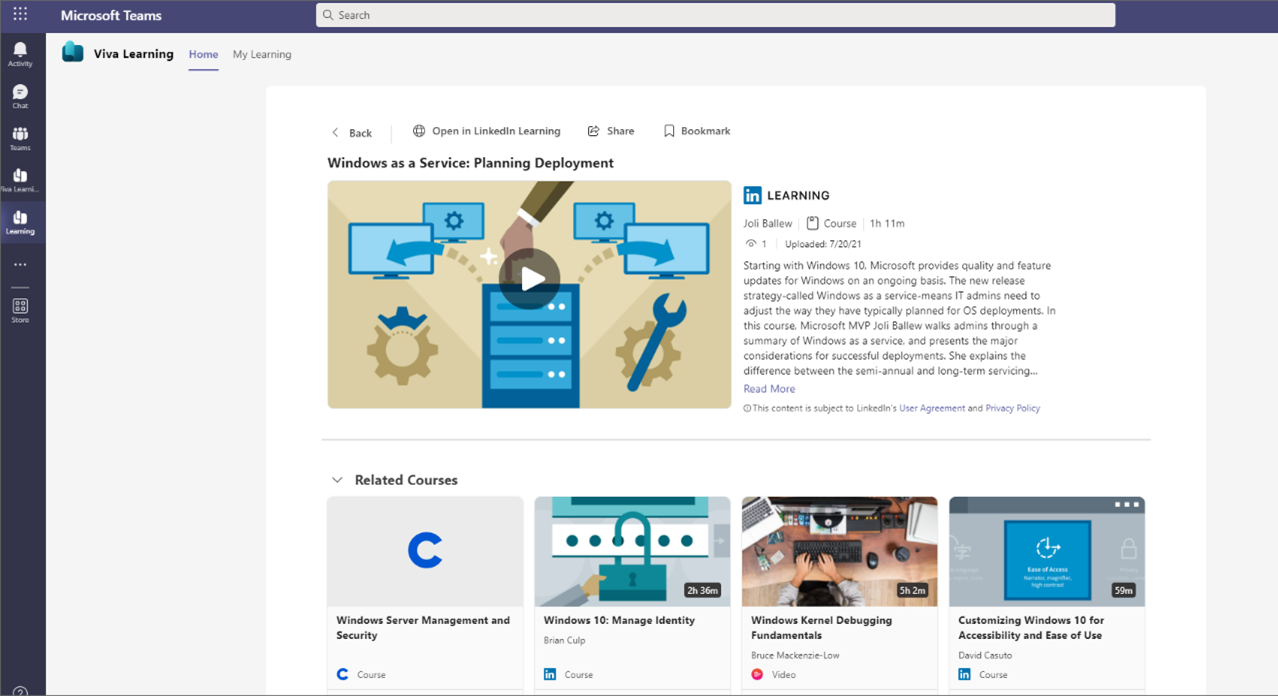This screenshot has height=696, width=1278.
Task: Click the 5h 2m duration badge
Action: coord(912,590)
